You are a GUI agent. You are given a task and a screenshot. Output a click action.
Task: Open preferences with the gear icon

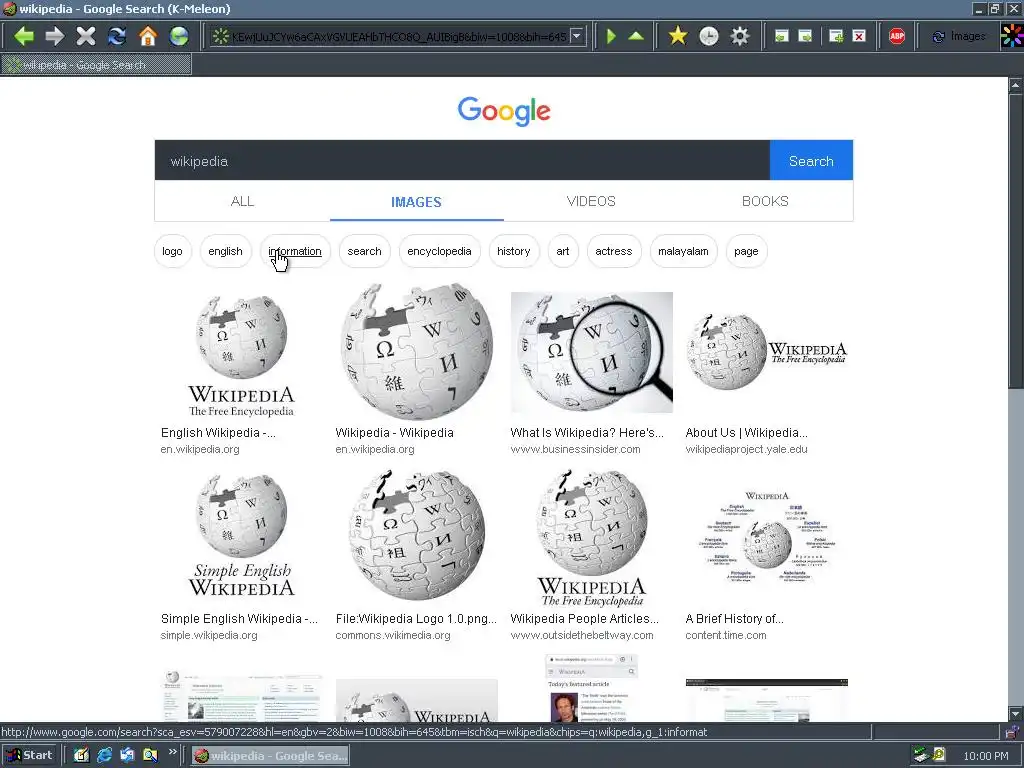pyautogui.click(x=739, y=36)
